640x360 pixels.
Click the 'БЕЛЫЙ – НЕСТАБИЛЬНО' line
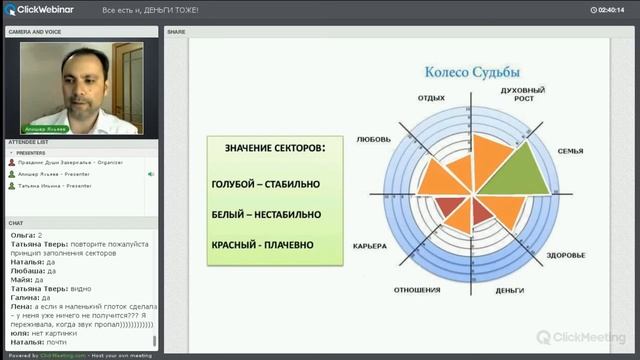266,215
